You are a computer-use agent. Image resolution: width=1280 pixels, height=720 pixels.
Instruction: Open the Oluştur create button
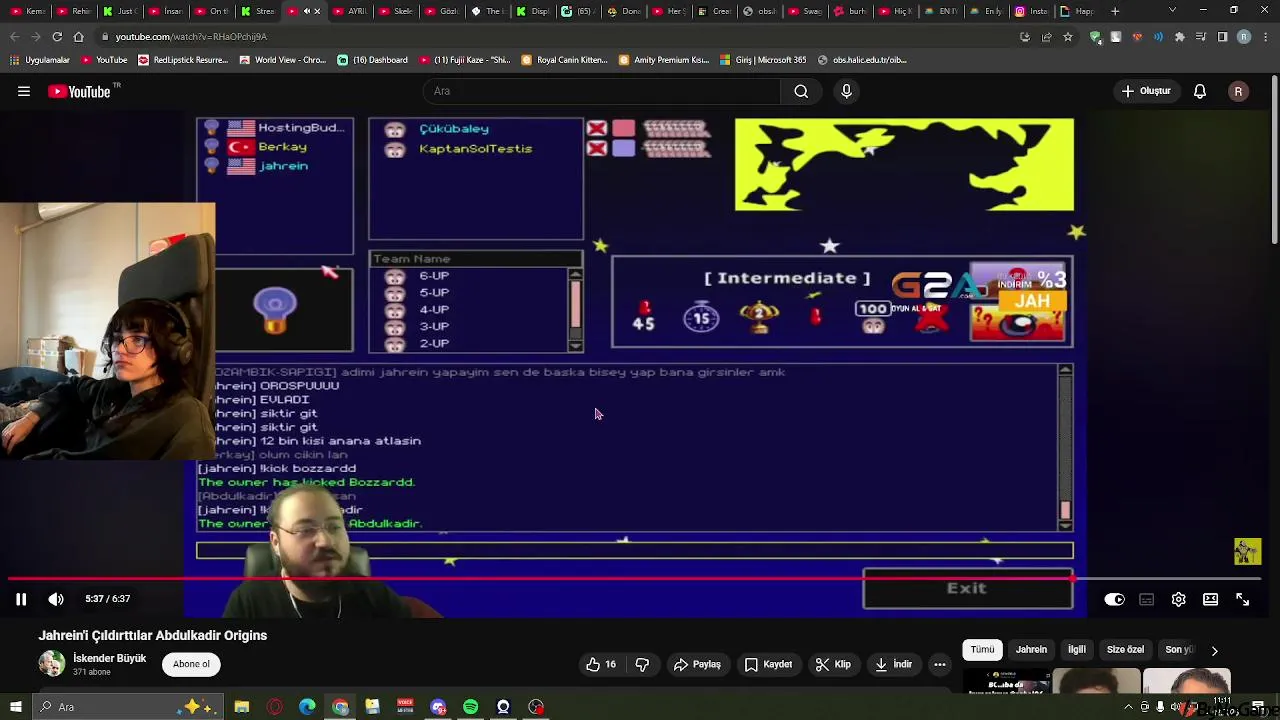point(1146,91)
